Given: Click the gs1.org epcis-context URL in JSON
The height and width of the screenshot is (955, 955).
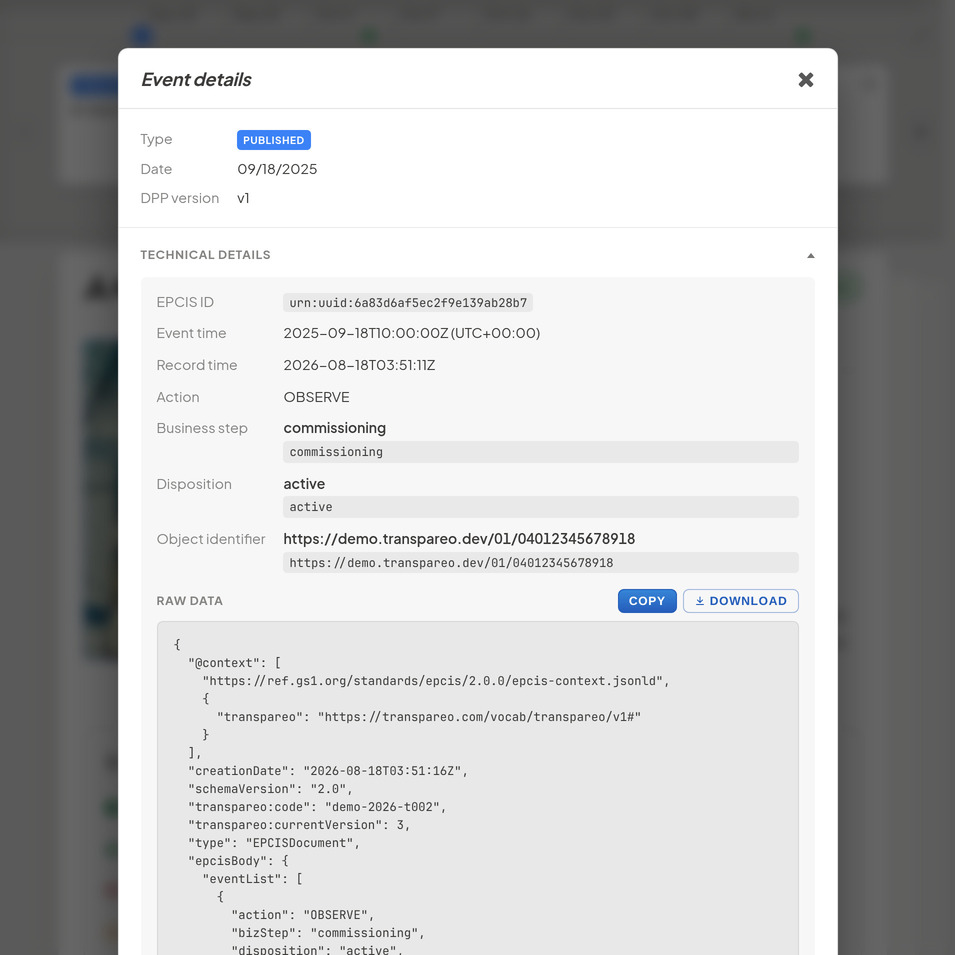Looking at the screenshot, I should pyautogui.click(x=432, y=681).
